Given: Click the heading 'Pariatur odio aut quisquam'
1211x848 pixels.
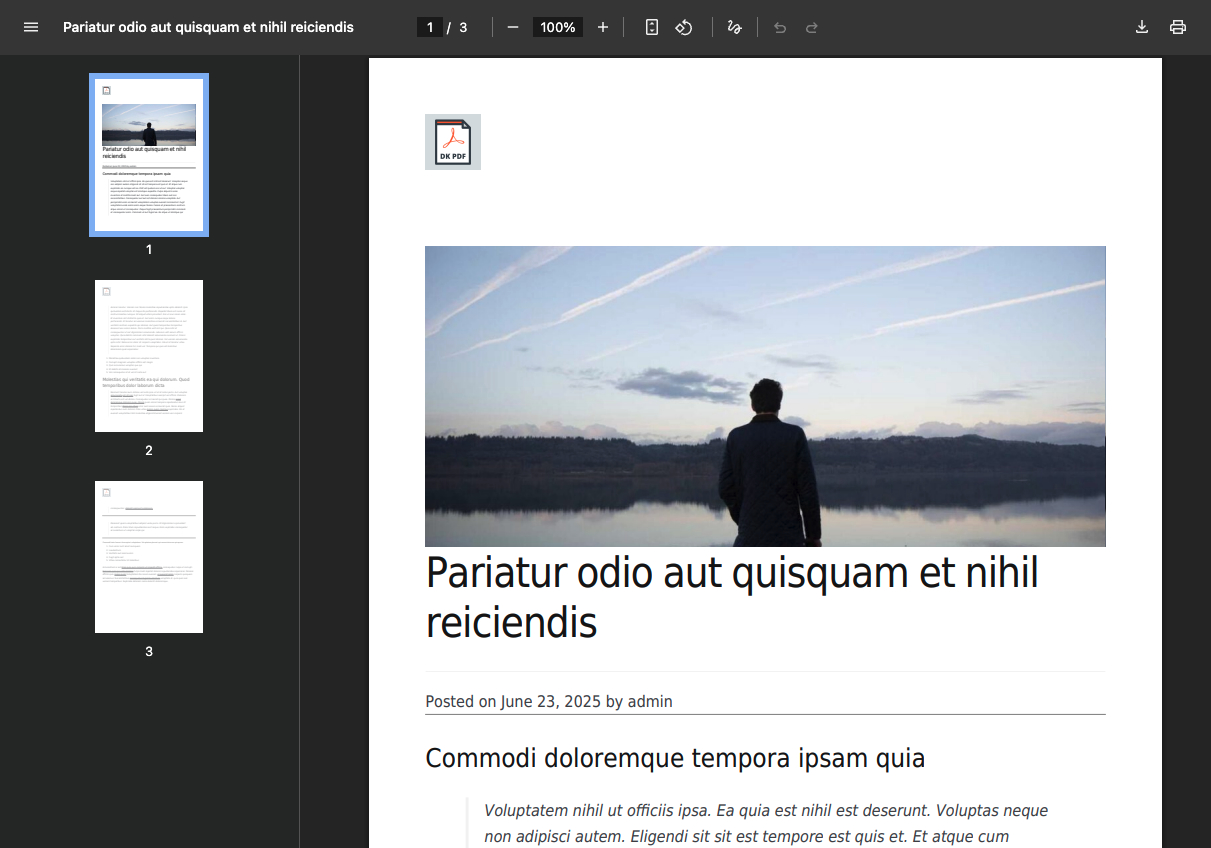Looking at the screenshot, I should [732, 597].
